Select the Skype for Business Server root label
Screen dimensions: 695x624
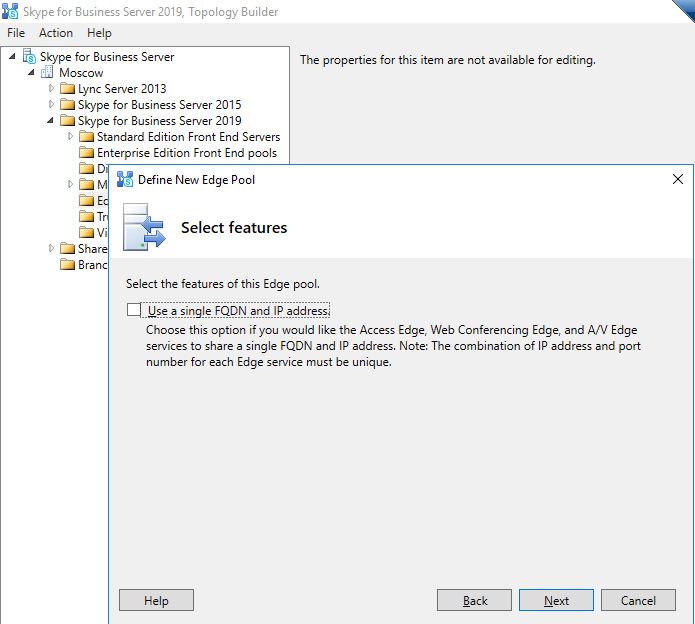(x=107, y=57)
